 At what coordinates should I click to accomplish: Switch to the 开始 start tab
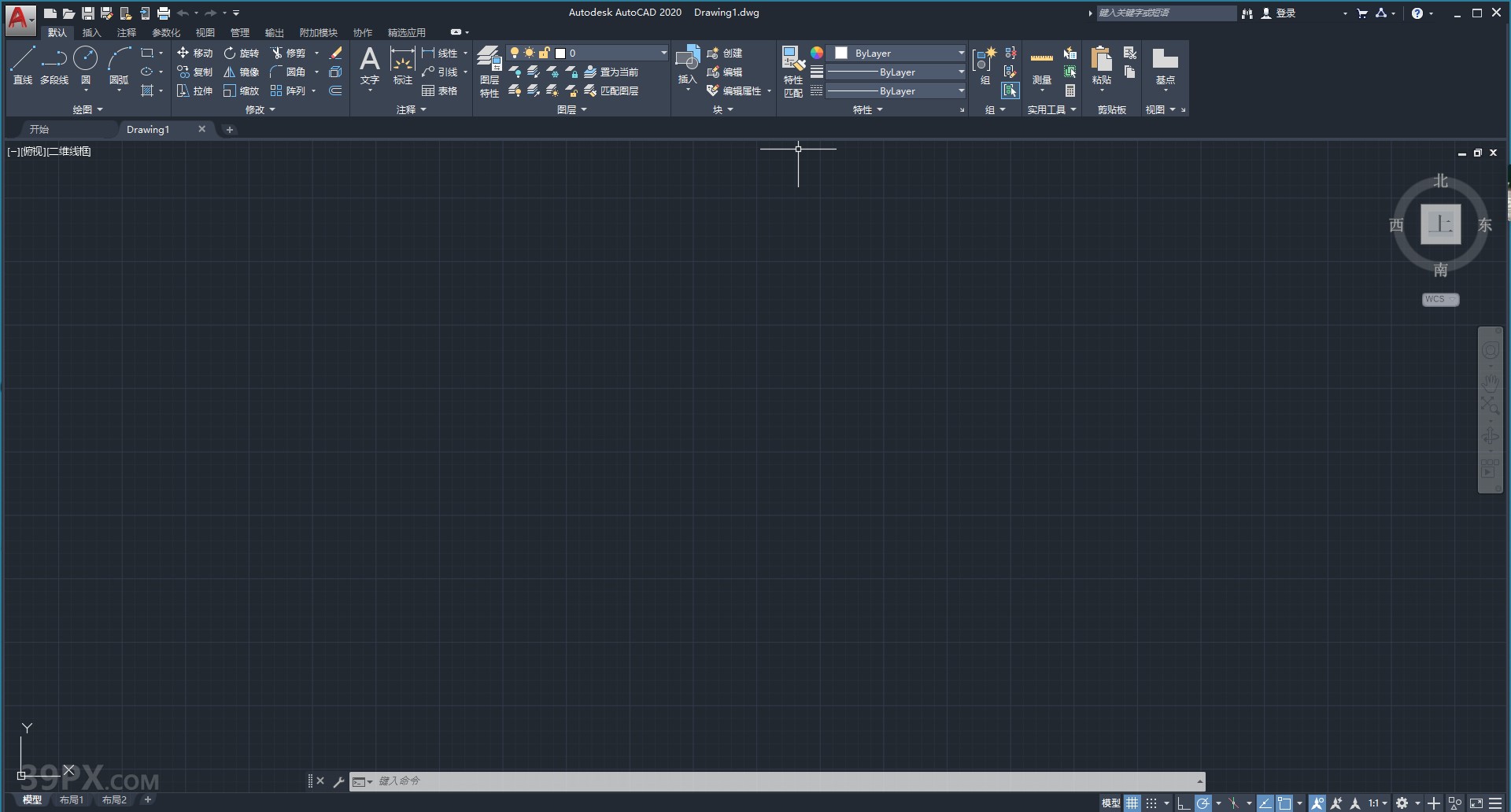39,129
